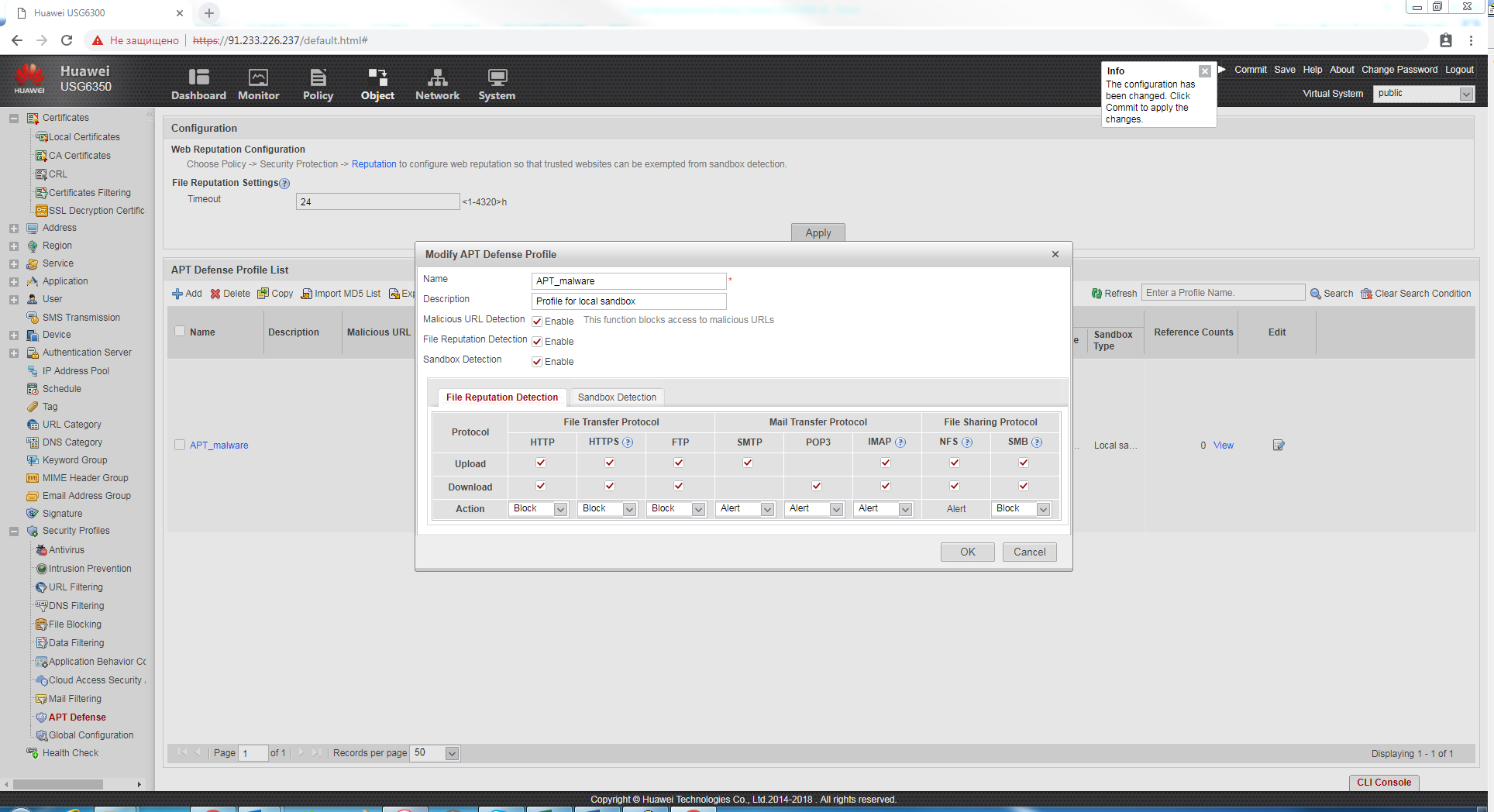Click OK in the profile dialog
This screenshot has width=1494, height=812.
coord(968,552)
